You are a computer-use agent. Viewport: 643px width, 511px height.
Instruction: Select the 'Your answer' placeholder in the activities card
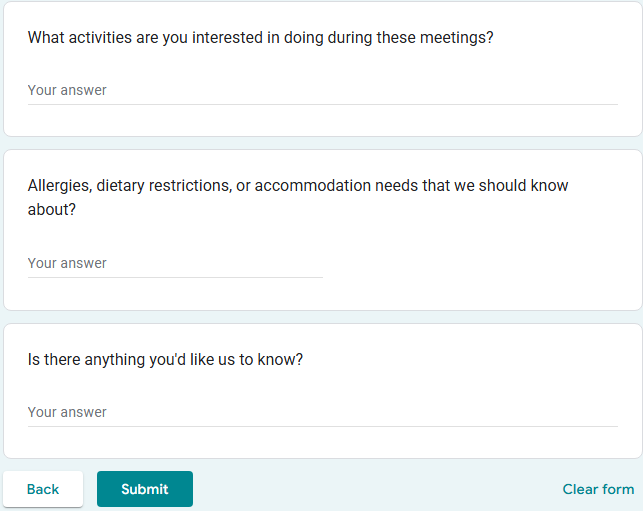pyautogui.click(x=67, y=90)
